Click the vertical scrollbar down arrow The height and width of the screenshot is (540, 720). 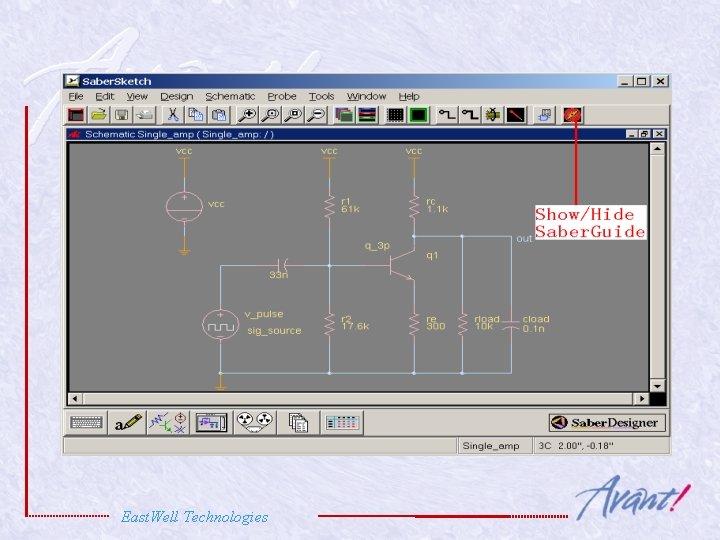(x=658, y=386)
